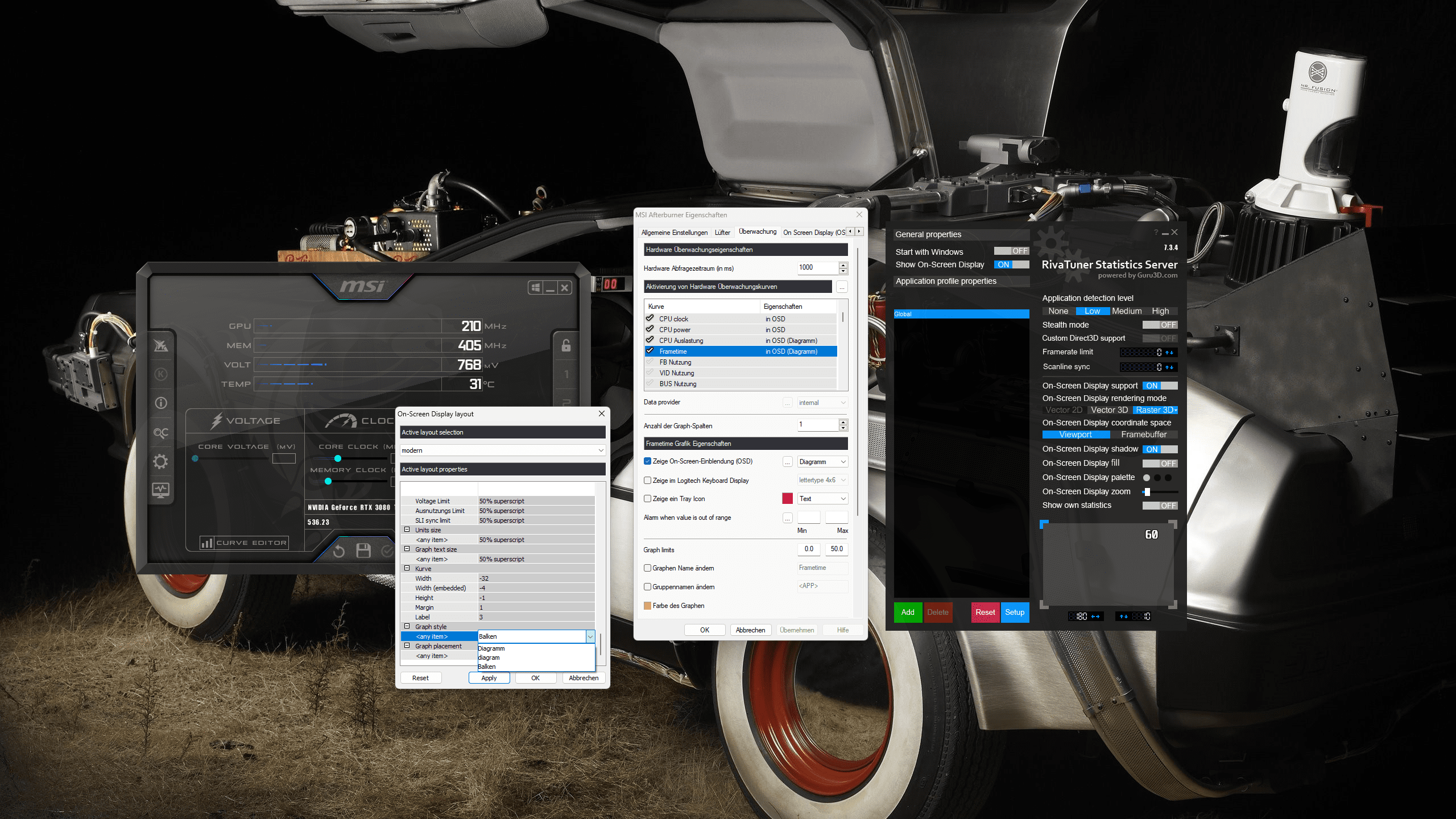Viewport: 1456px width, 819px height.
Task: Collapse the Graph placement group
Action: [407, 646]
